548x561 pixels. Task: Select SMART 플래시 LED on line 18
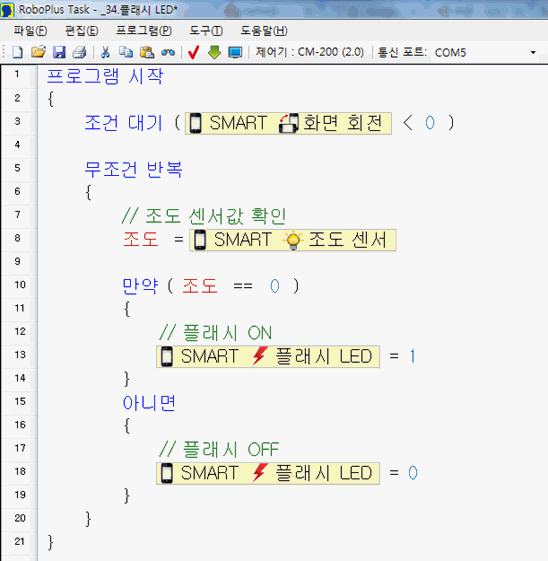click(x=268, y=473)
